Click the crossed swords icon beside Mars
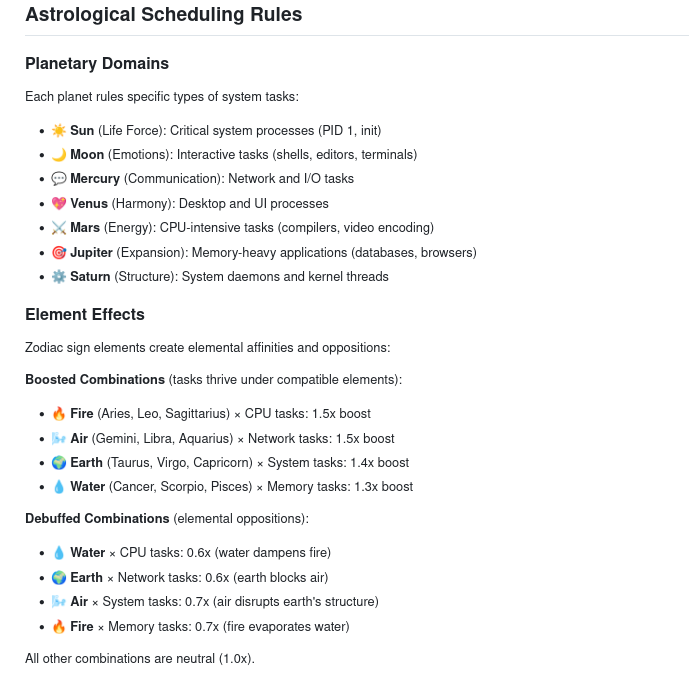The height and width of the screenshot is (677, 700). point(58,228)
